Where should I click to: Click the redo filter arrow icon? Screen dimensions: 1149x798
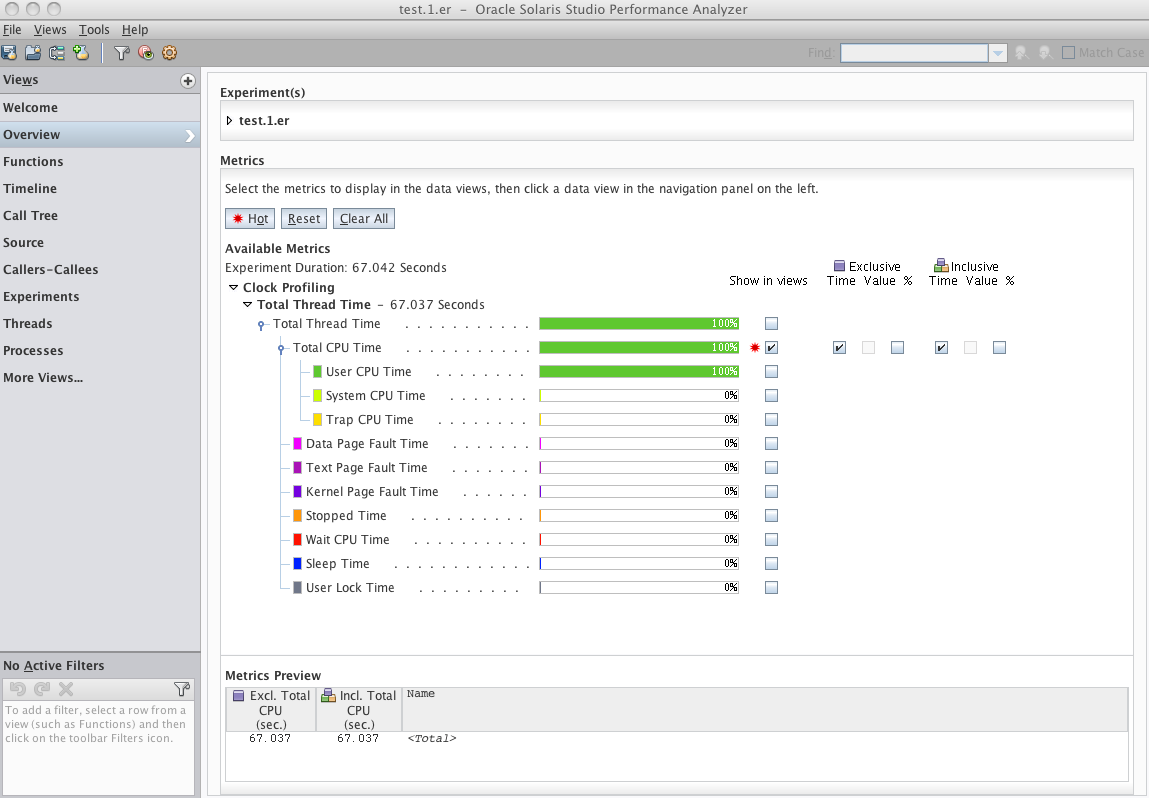42,689
